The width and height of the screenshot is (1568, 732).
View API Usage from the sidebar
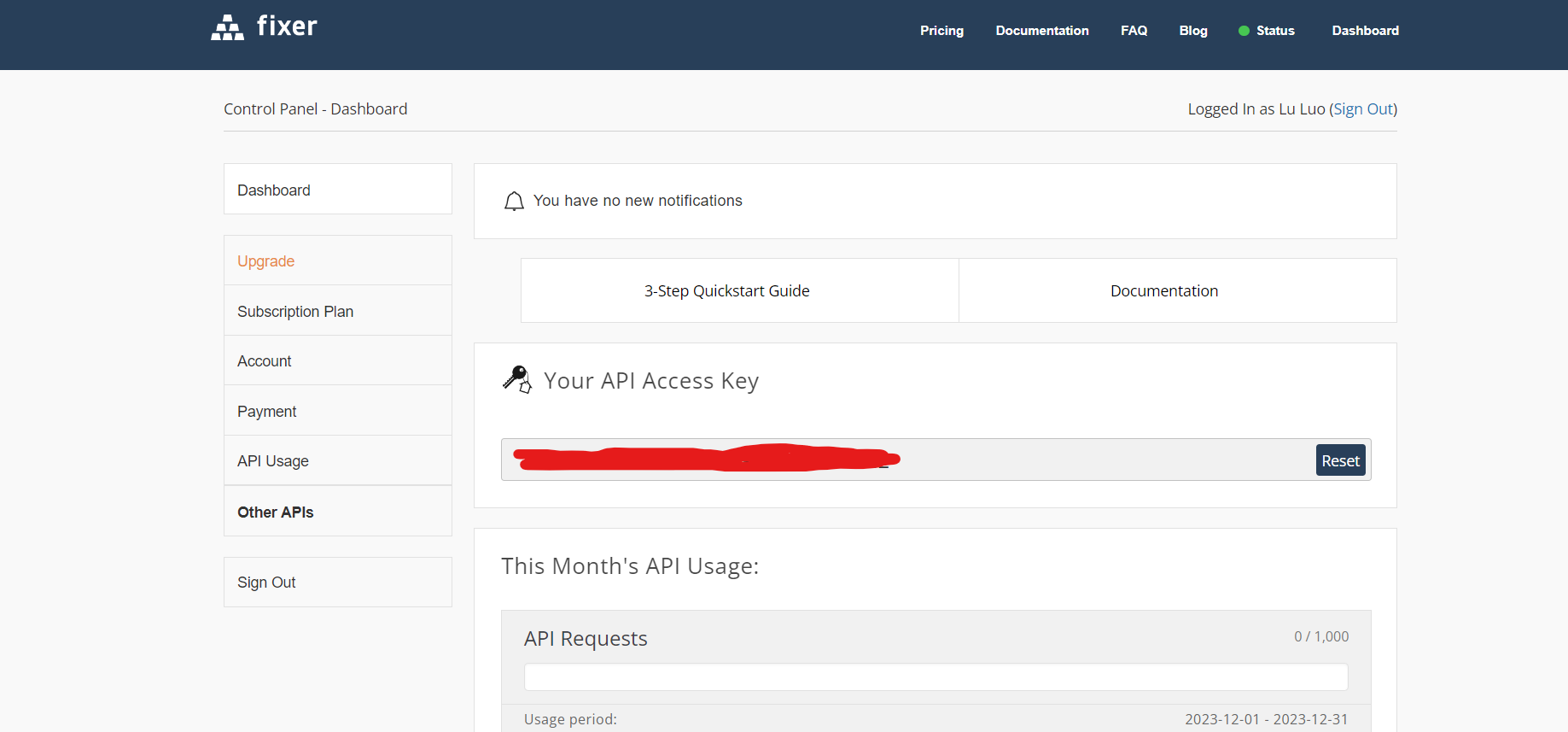pos(273,461)
